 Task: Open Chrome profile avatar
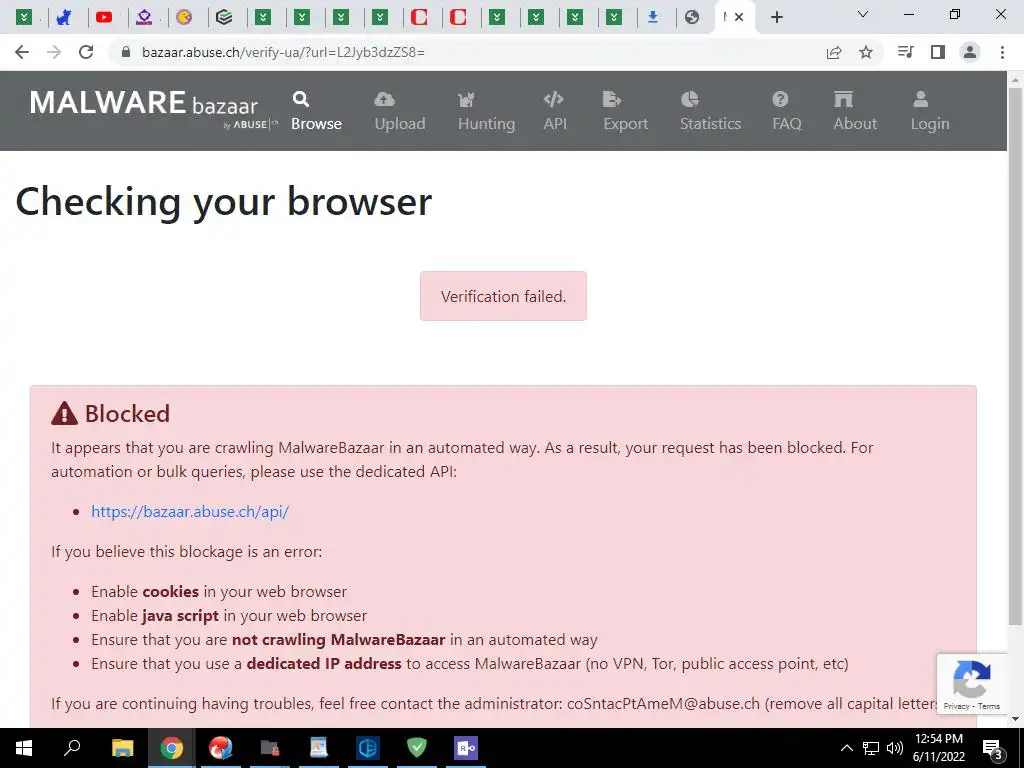click(970, 52)
